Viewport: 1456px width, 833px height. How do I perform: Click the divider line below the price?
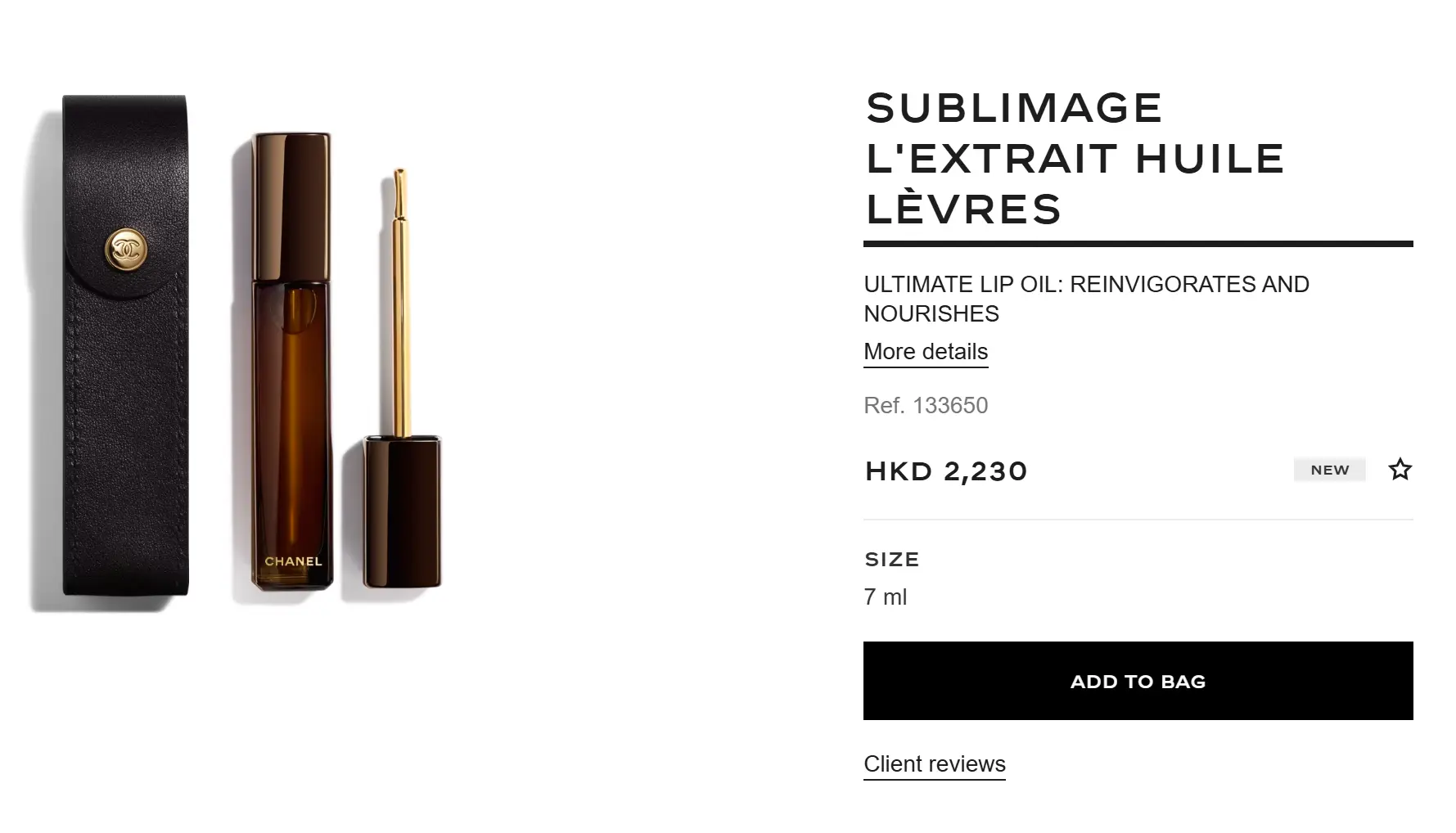(1137, 518)
